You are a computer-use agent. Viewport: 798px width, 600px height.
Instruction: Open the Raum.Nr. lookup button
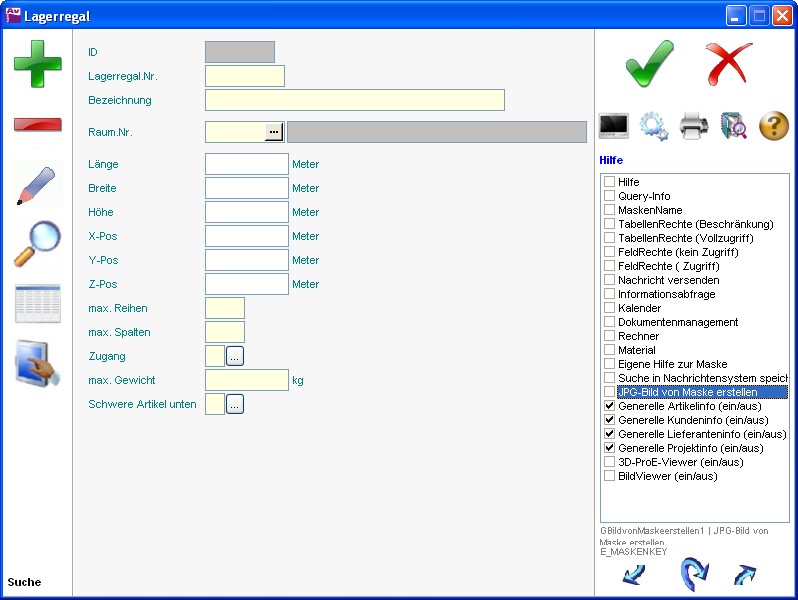[275, 132]
